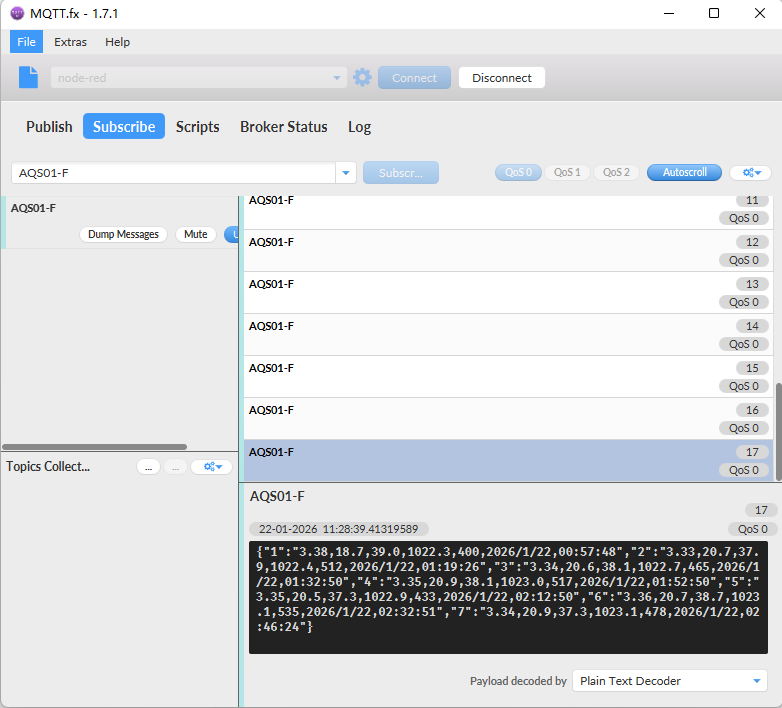Select highlighted message number 17
Image resolution: width=782 pixels, height=708 pixels.
coord(508,460)
